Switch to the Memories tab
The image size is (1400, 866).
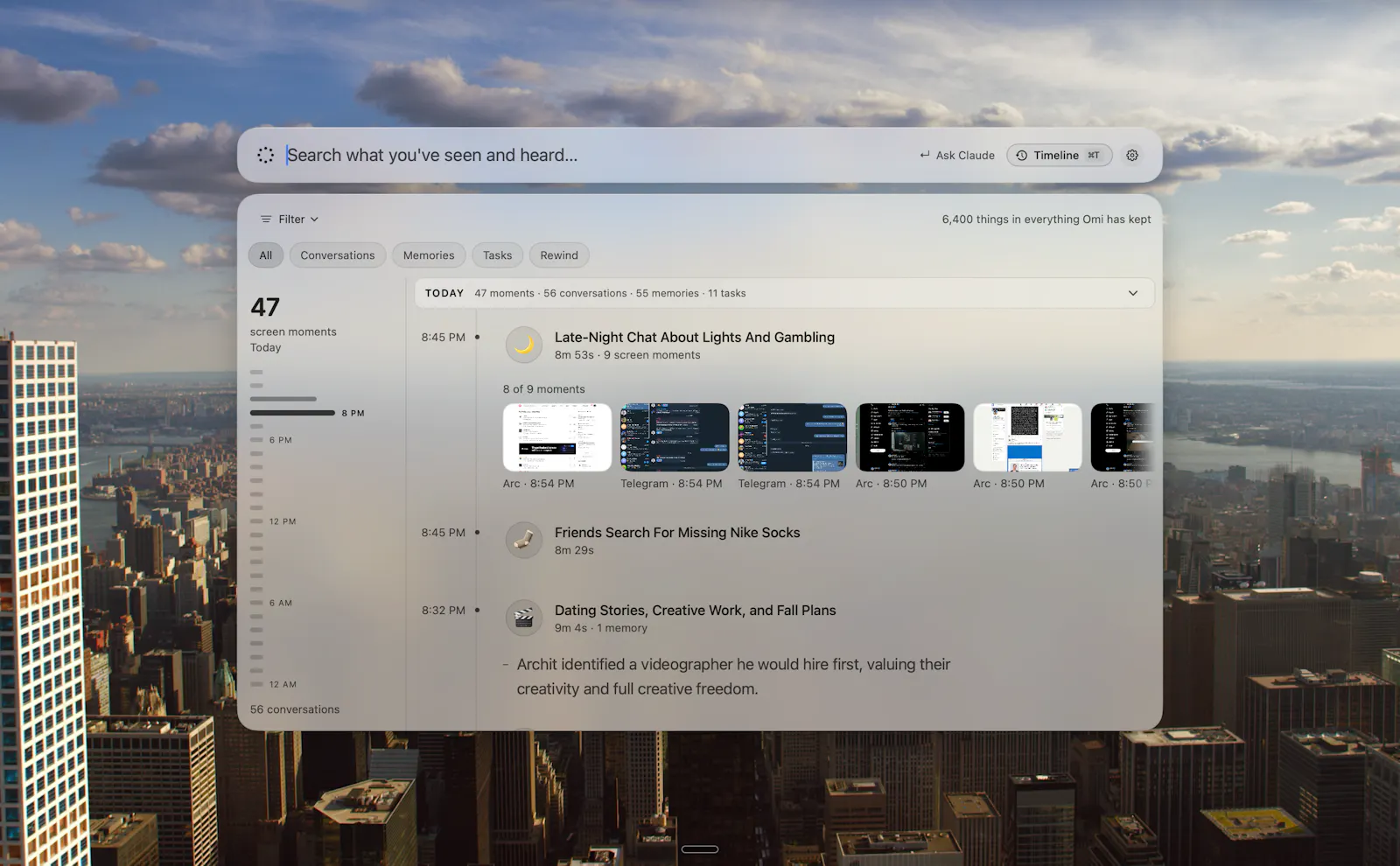[429, 255]
